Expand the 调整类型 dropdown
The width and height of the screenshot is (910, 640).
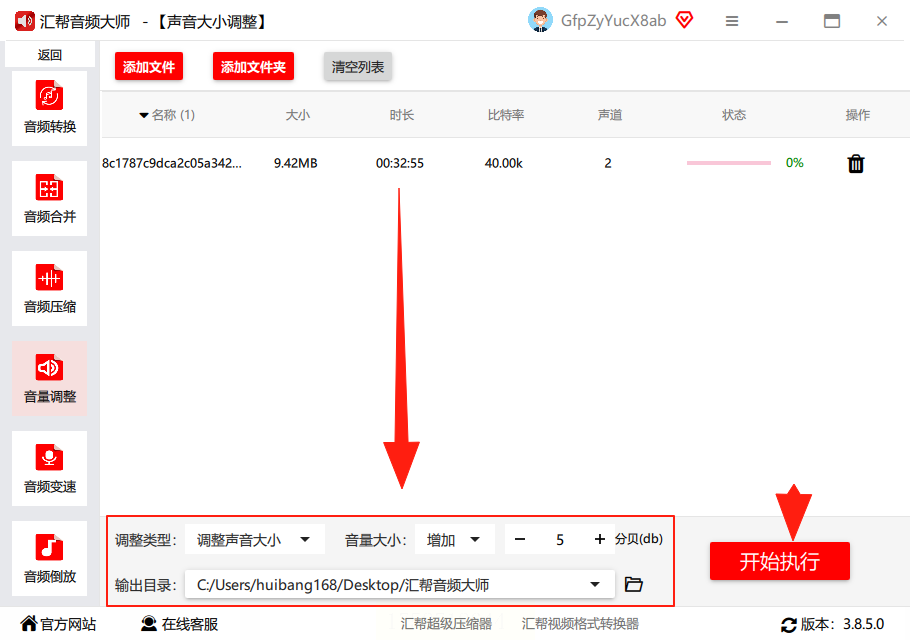coord(255,540)
